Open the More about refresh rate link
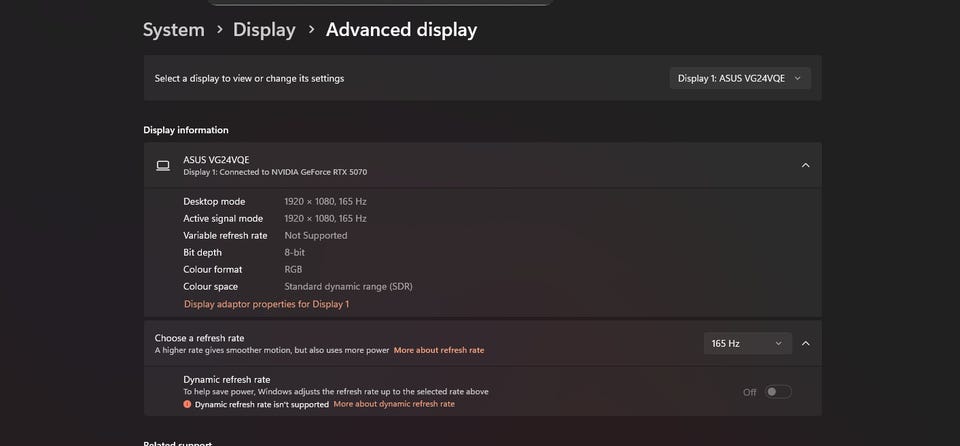This screenshot has height=446, width=960. click(x=439, y=351)
